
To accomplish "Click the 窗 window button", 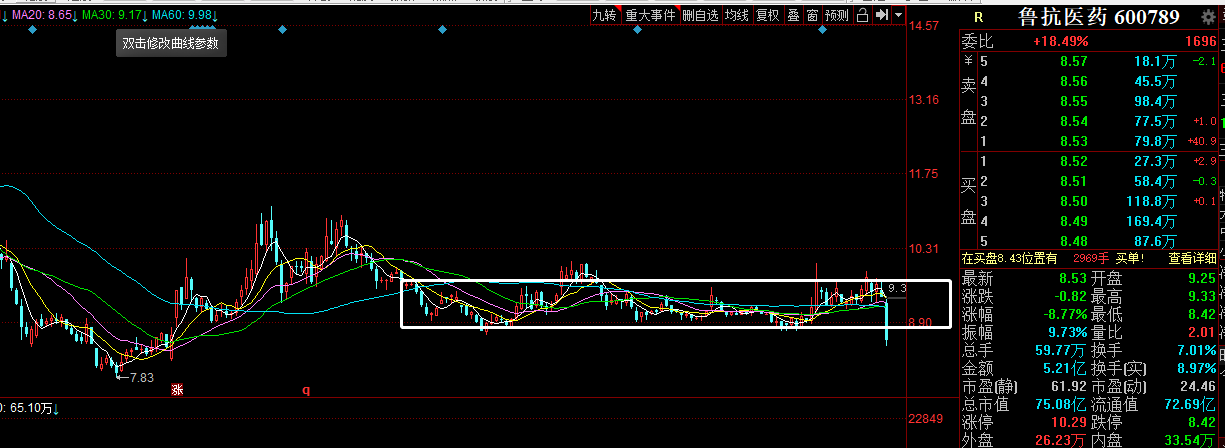I will [x=812, y=15].
